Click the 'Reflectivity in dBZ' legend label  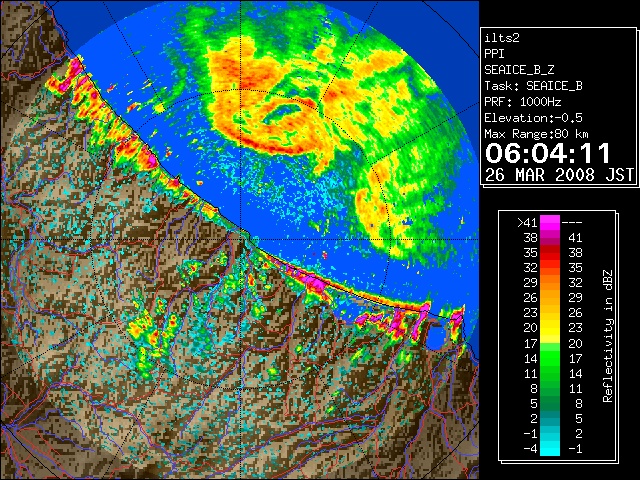coord(607,336)
